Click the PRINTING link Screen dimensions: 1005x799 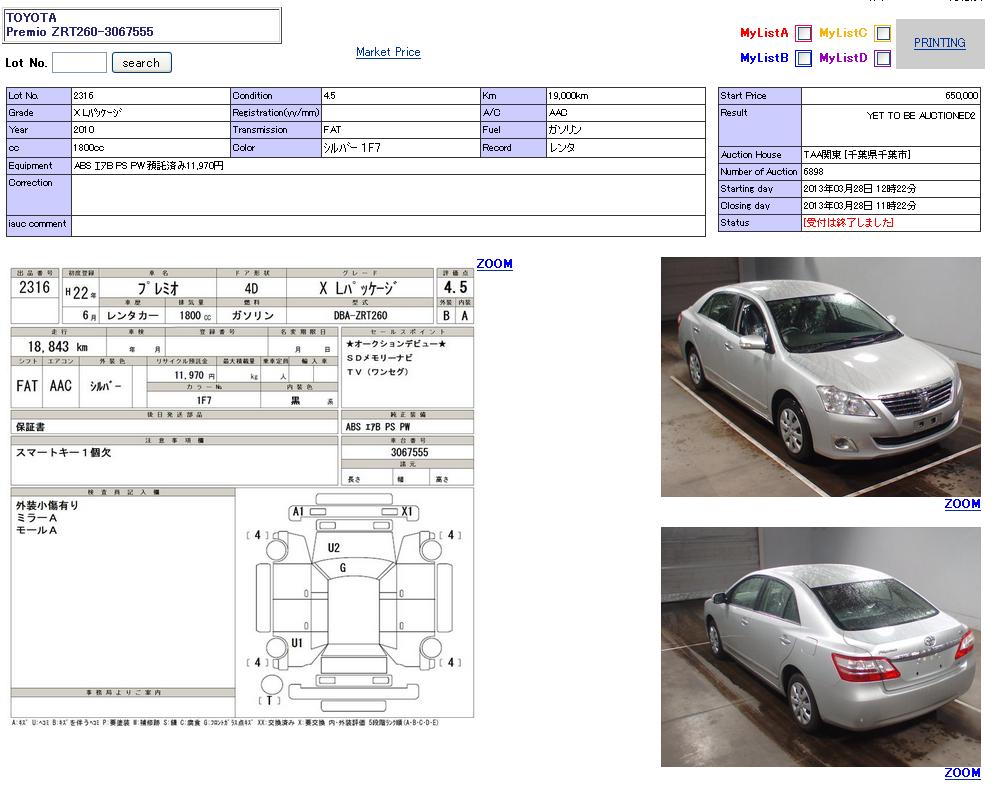939,43
